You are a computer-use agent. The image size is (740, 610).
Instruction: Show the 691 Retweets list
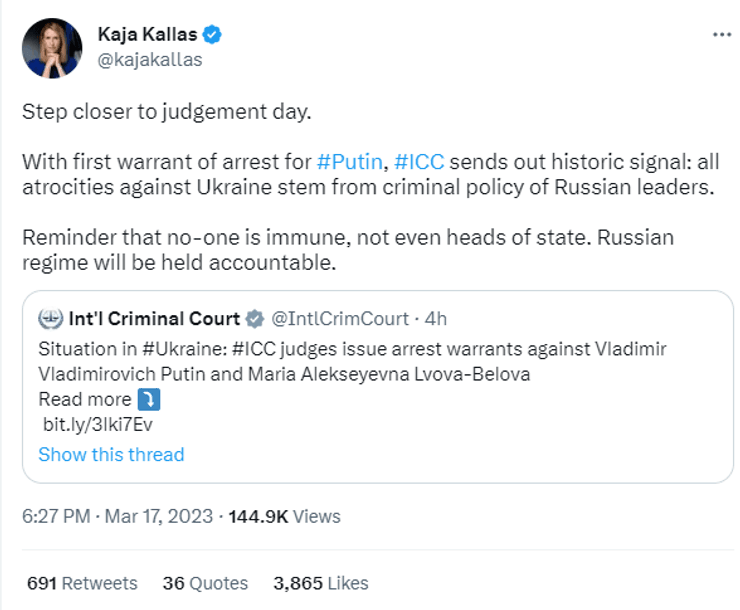(80, 583)
